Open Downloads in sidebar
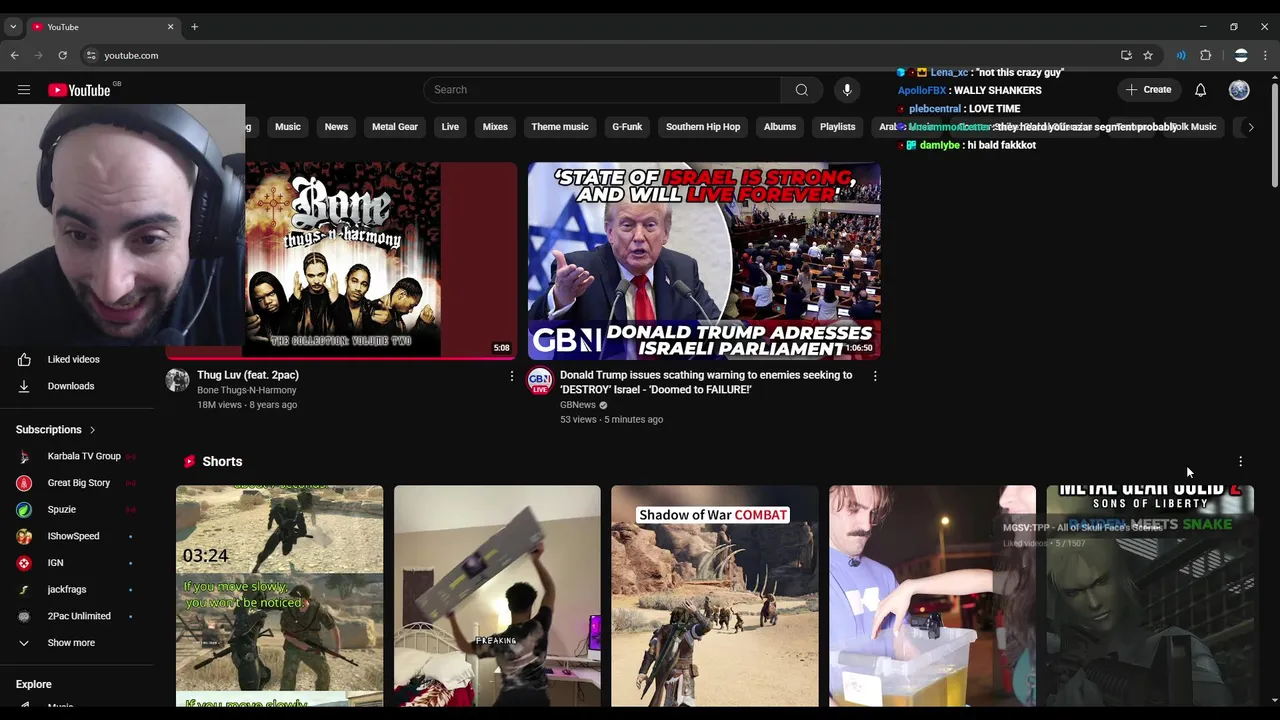This screenshot has width=1280, height=720. 72,386
